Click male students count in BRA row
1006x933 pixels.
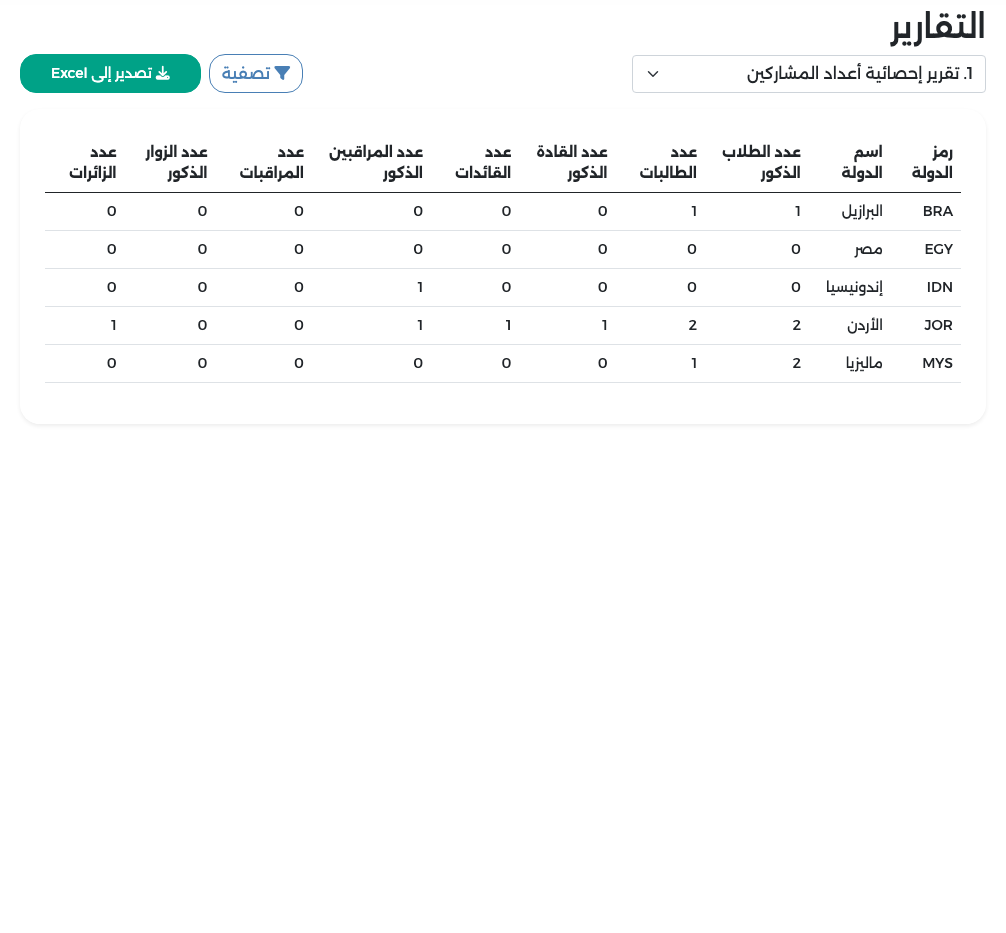797,211
